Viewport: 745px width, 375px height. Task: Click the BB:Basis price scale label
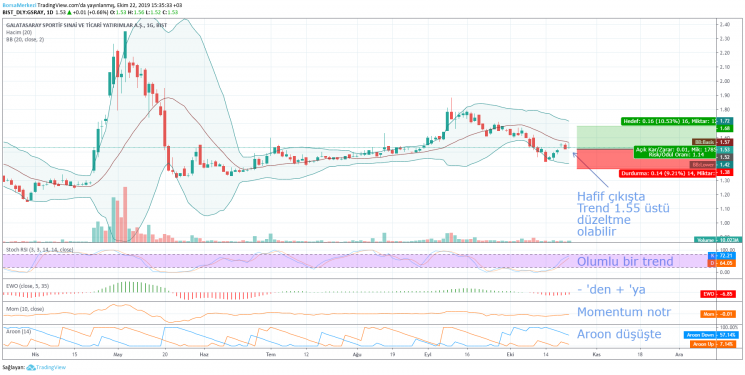click(x=705, y=142)
